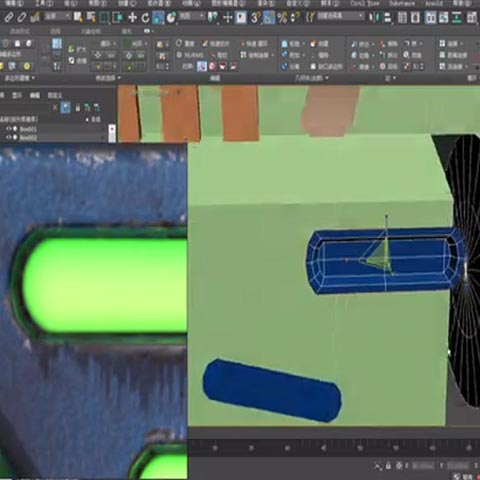Click the highlighted constraint icon in Edit panel
The image size is (480, 480).
pos(202,66)
